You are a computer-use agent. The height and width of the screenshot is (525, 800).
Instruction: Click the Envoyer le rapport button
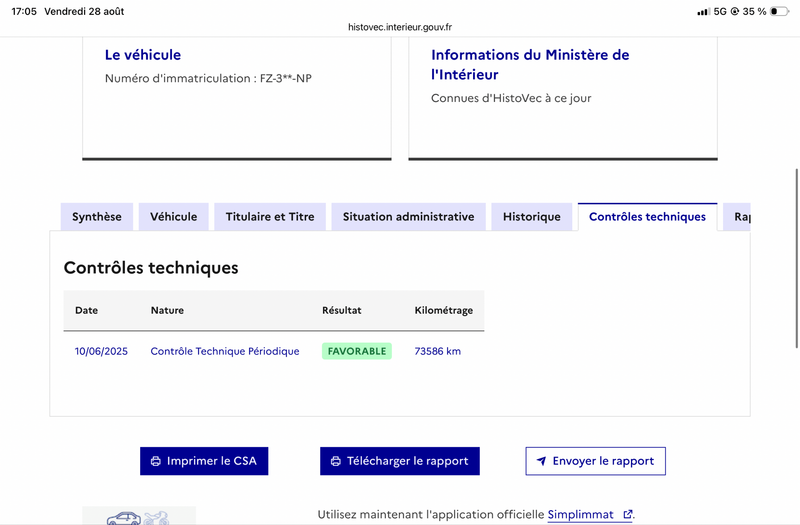pos(595,461)
